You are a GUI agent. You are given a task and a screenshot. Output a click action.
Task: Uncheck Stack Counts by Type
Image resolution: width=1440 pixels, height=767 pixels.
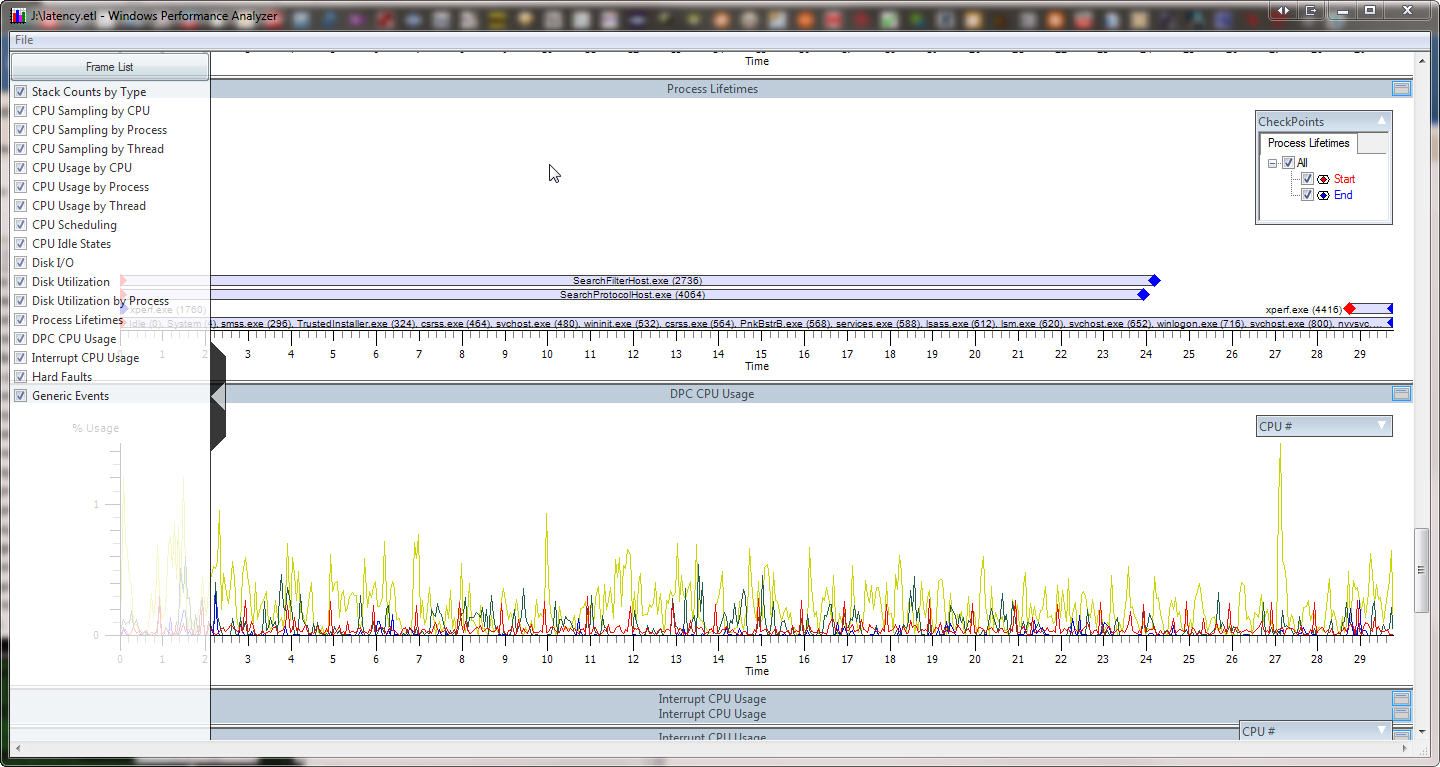pyautogui.click(x=21, y=92)
